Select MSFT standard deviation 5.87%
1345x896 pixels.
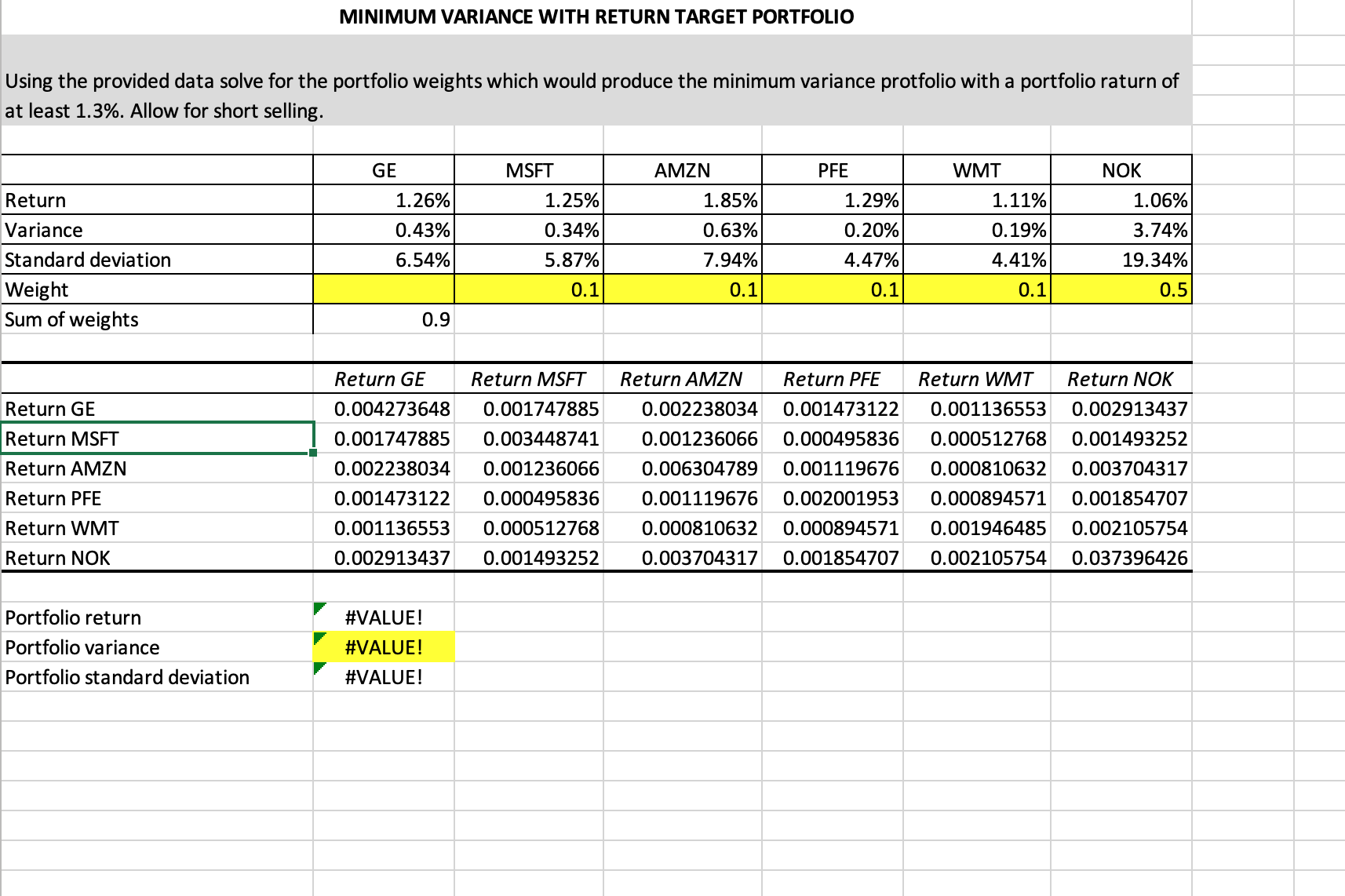529,260
